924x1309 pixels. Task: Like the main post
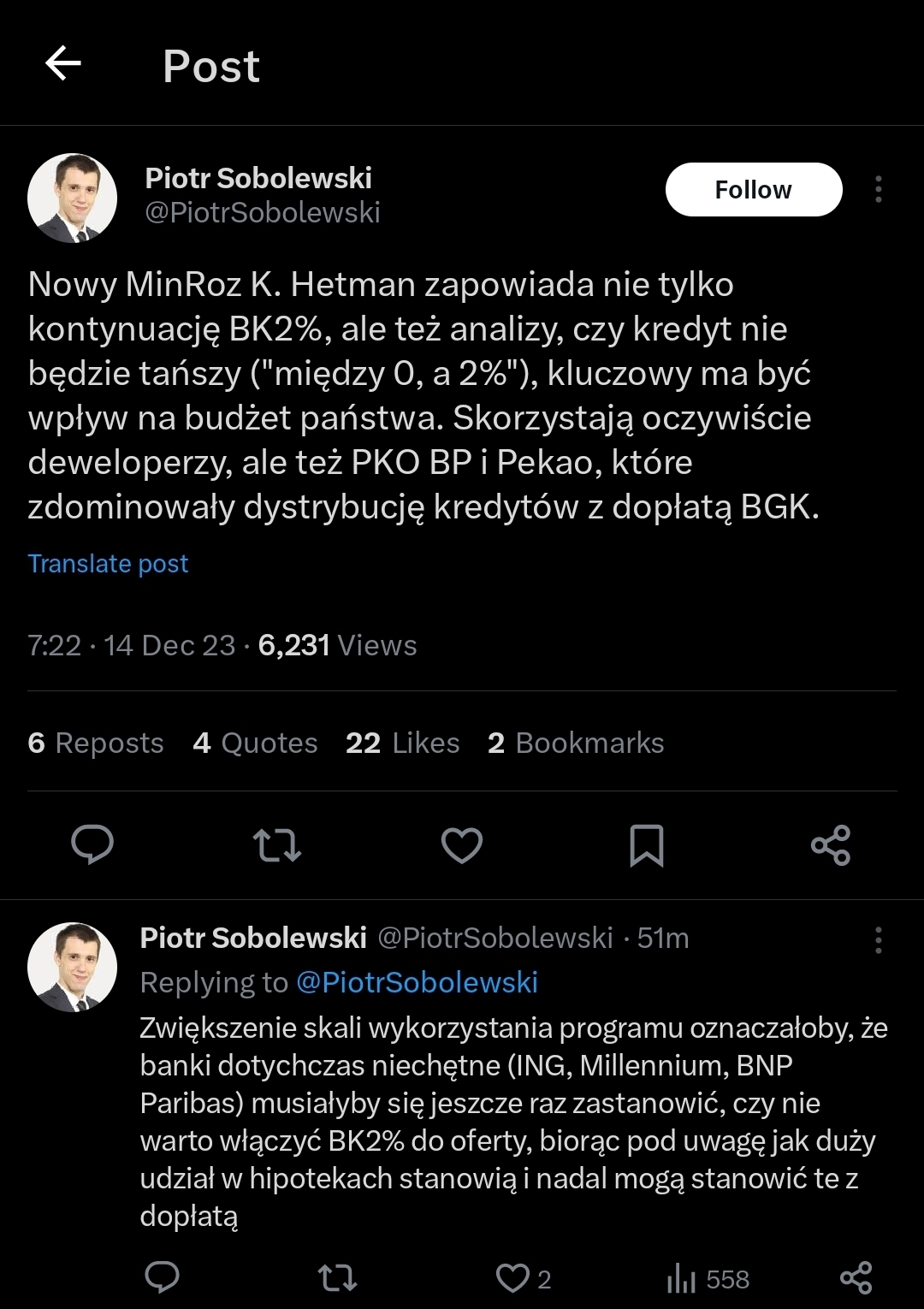tap(462, 845)
